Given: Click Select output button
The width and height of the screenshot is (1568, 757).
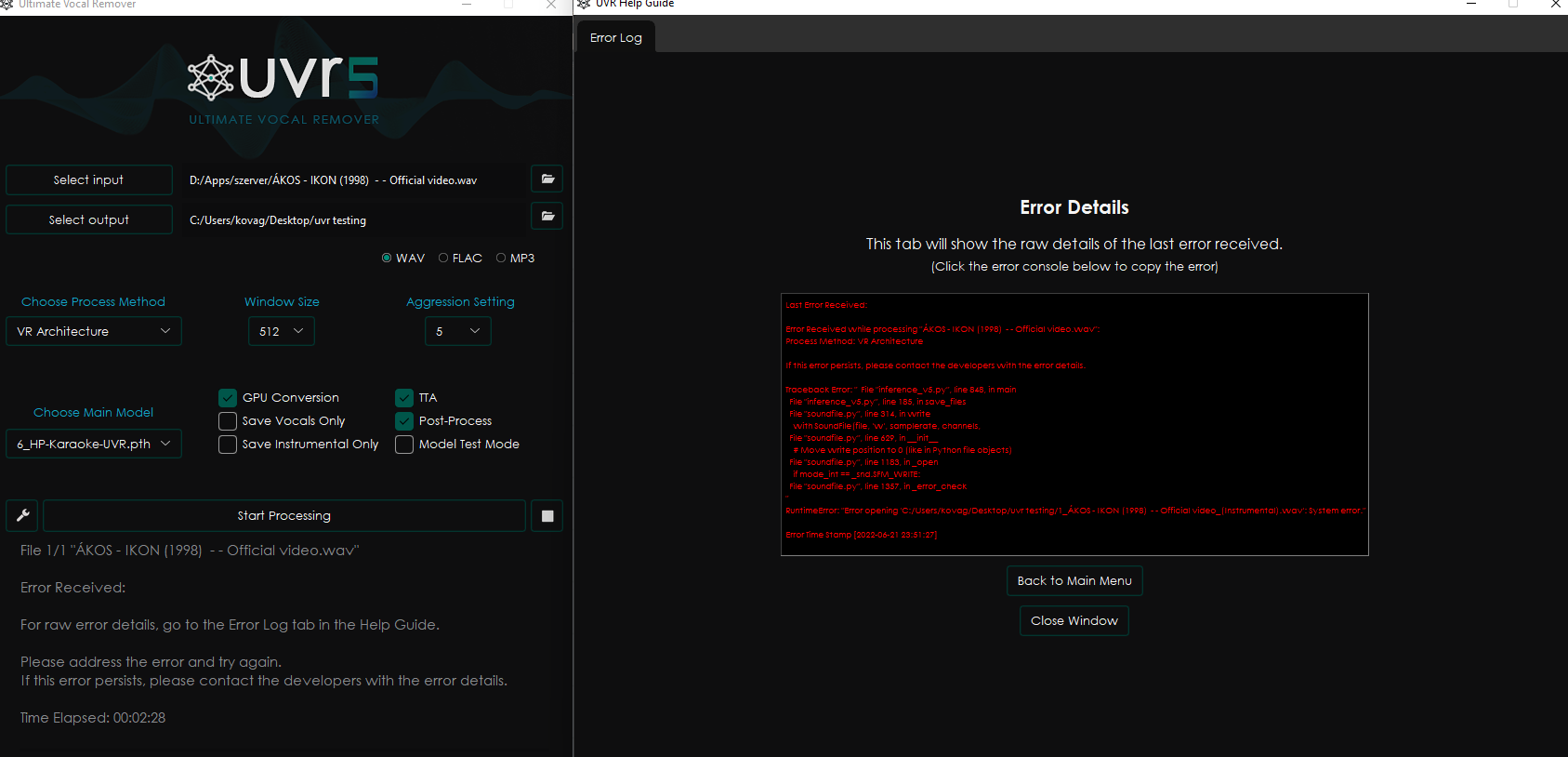Looking at the screenshot, I should (89, 219).
